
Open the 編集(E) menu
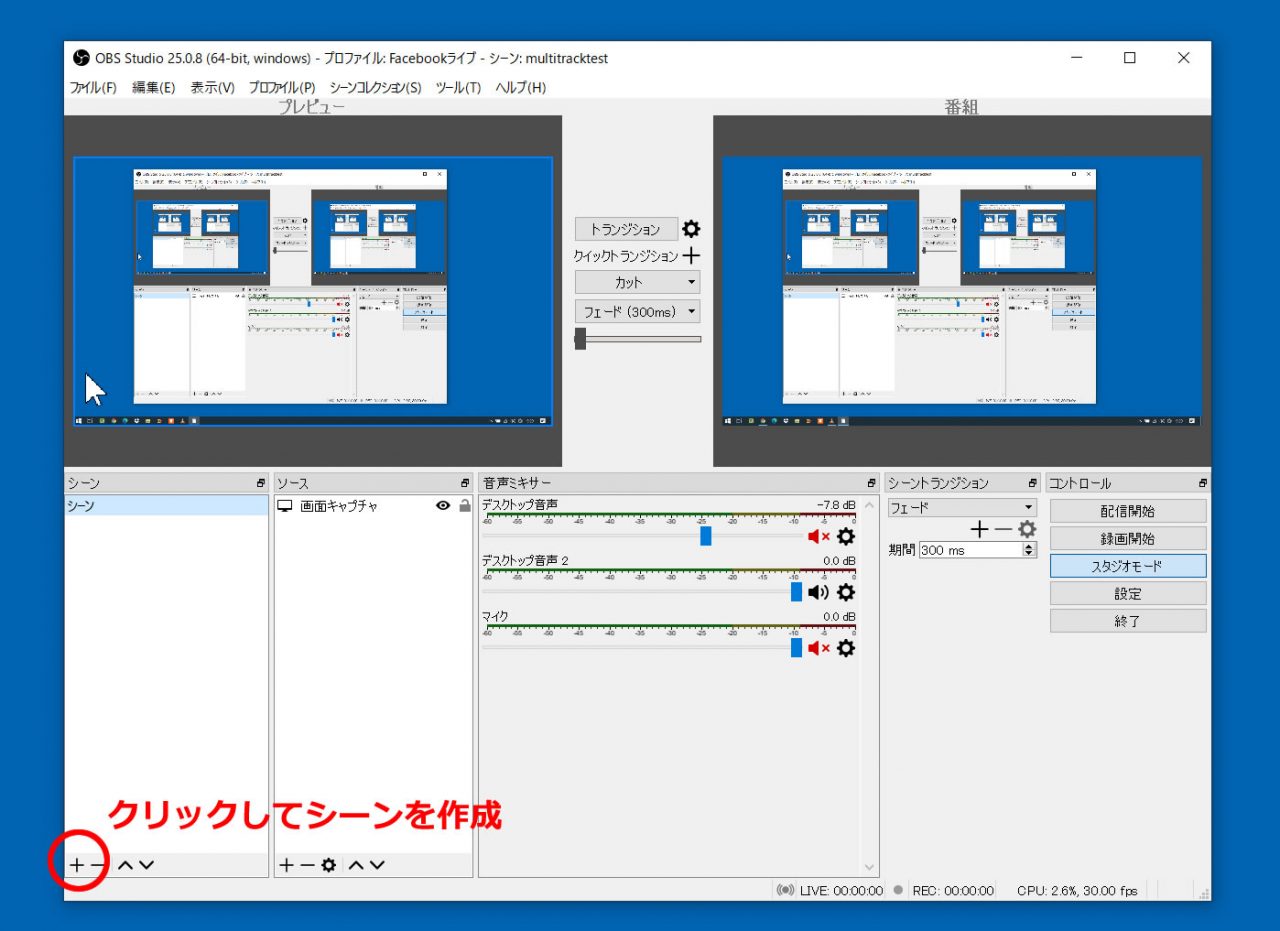(153, 88)
